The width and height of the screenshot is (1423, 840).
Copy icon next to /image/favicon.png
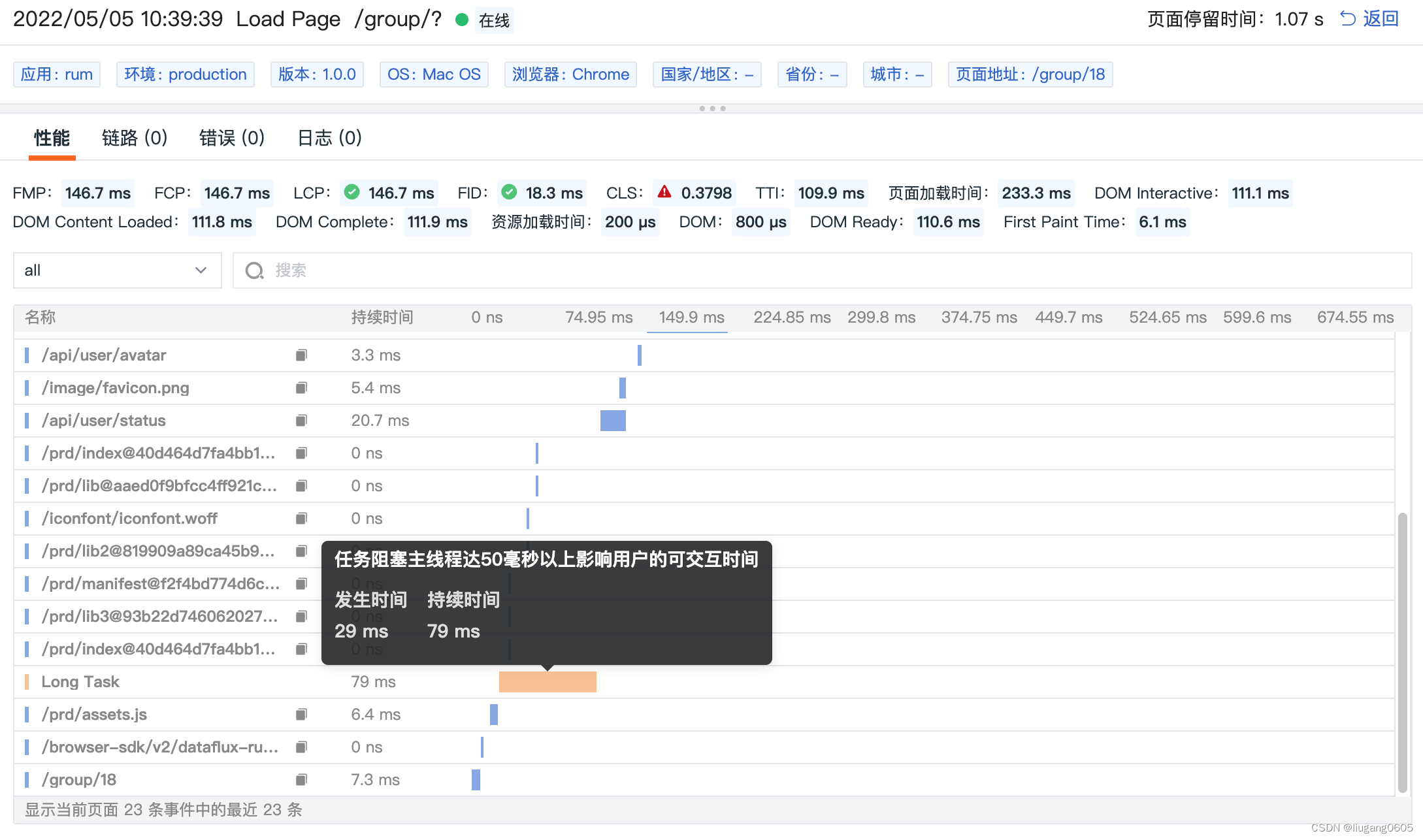point(301,388)
